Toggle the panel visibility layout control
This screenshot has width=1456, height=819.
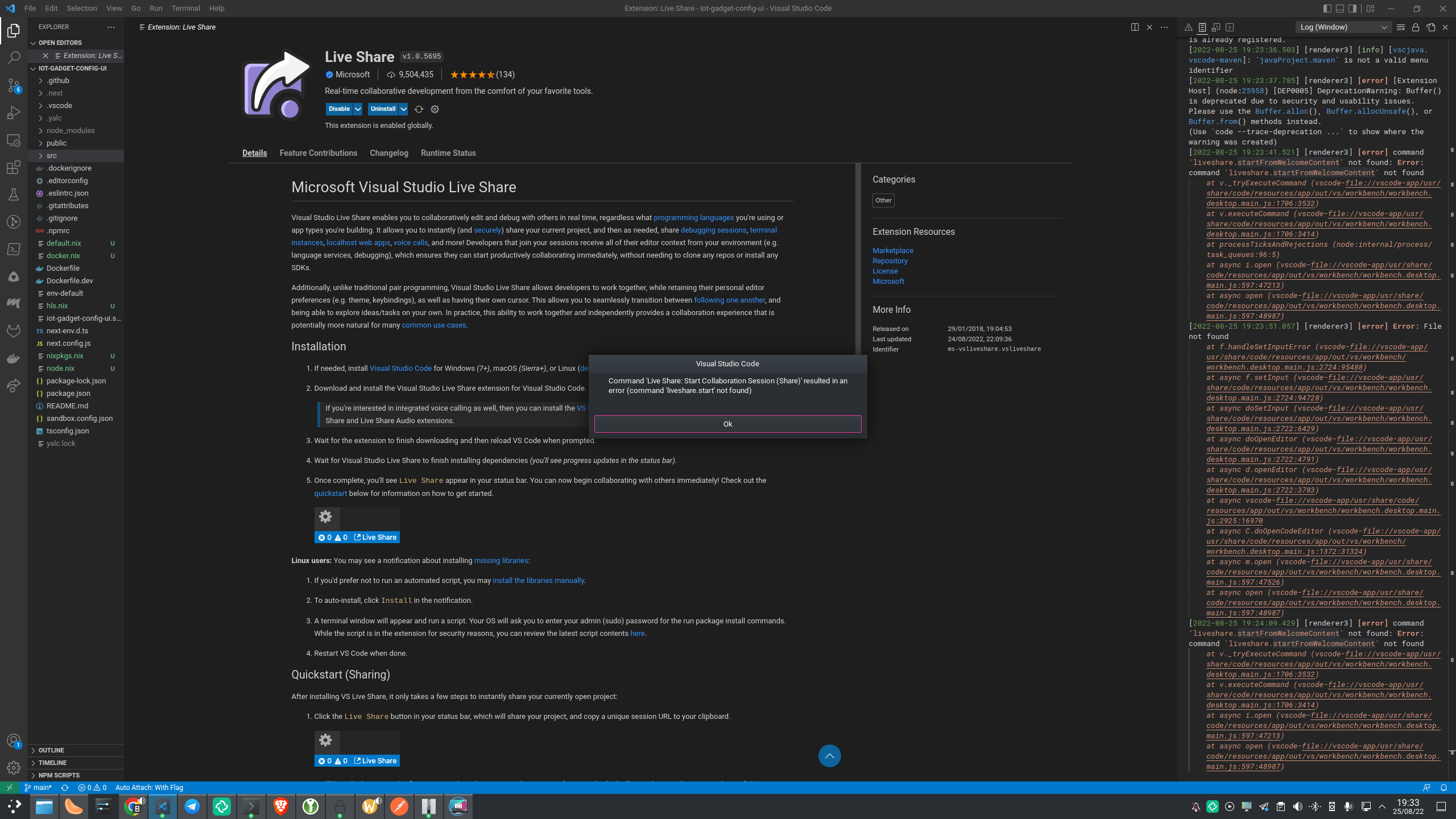click(x=1340, y=8)
